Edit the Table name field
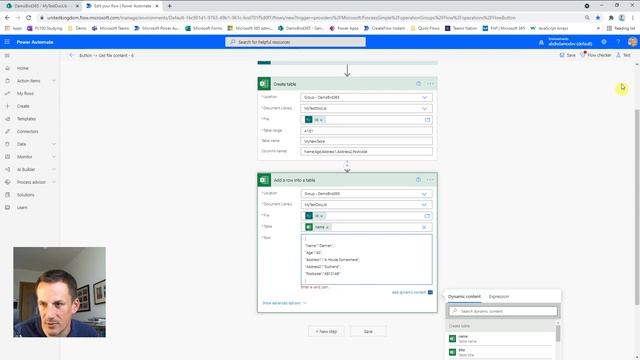Viewport: 640px width, 360px height. coord(367,141)
